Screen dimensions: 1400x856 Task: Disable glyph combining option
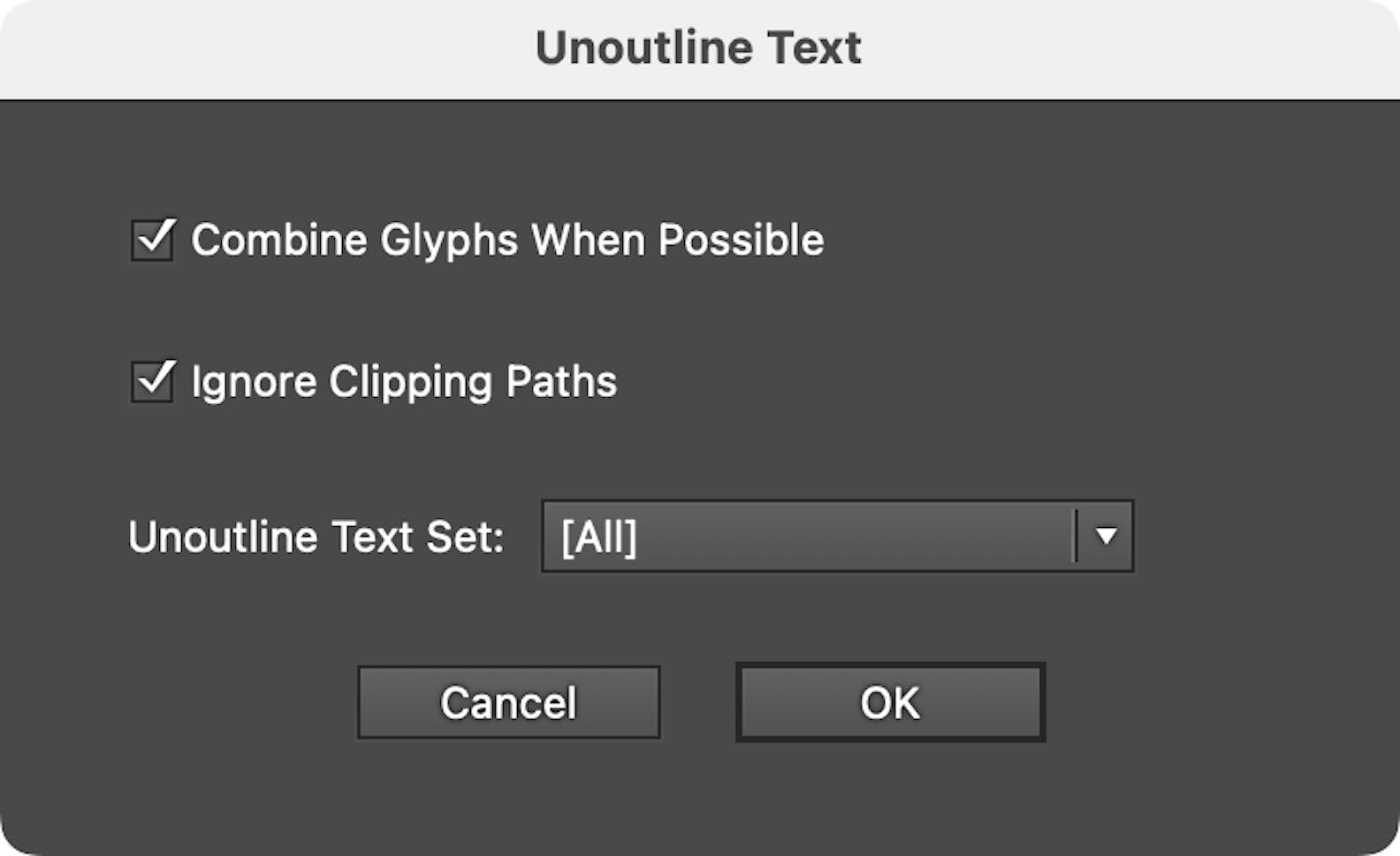tap(153, 241)
